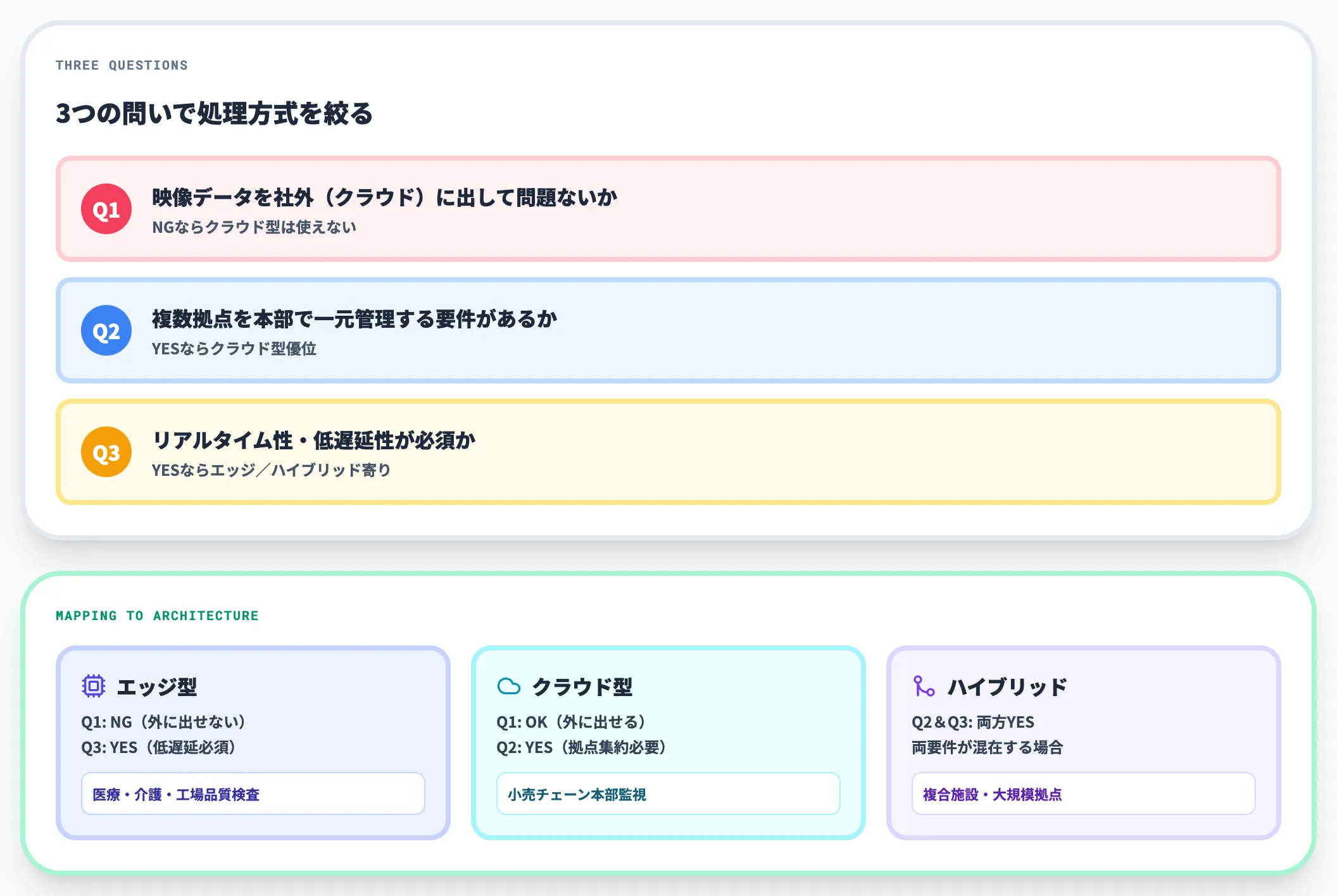Click question 映像データを社外（クラウド）に出して問題ないか

click(x=385, y=197)
